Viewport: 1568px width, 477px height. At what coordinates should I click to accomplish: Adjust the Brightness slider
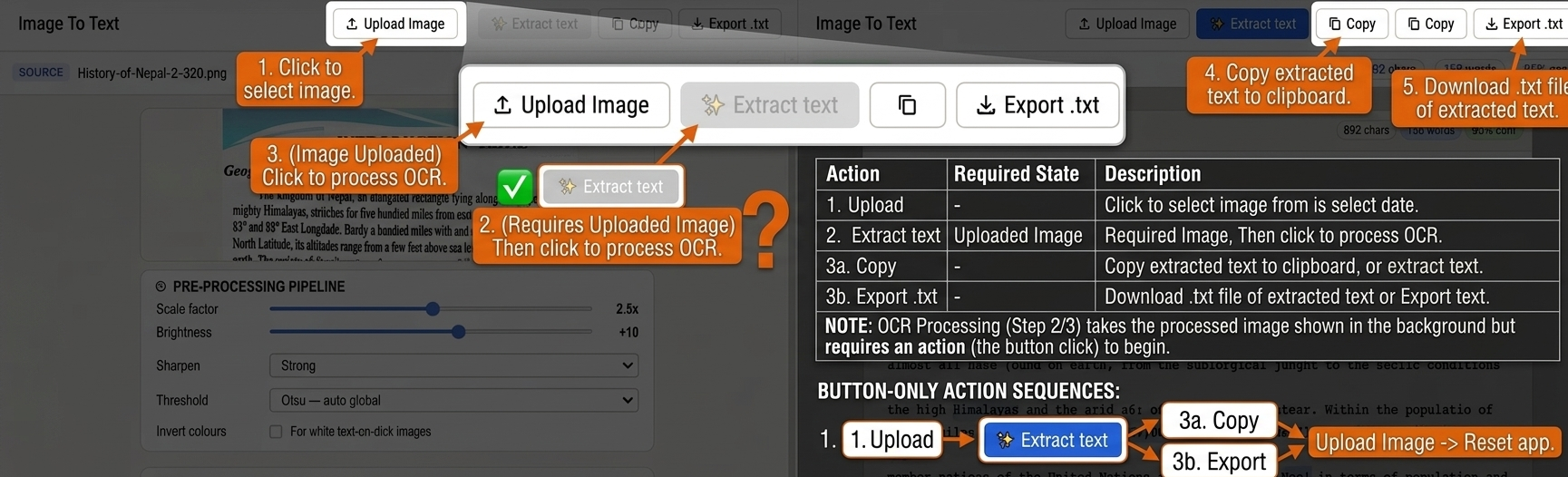(x=458, y=333)
